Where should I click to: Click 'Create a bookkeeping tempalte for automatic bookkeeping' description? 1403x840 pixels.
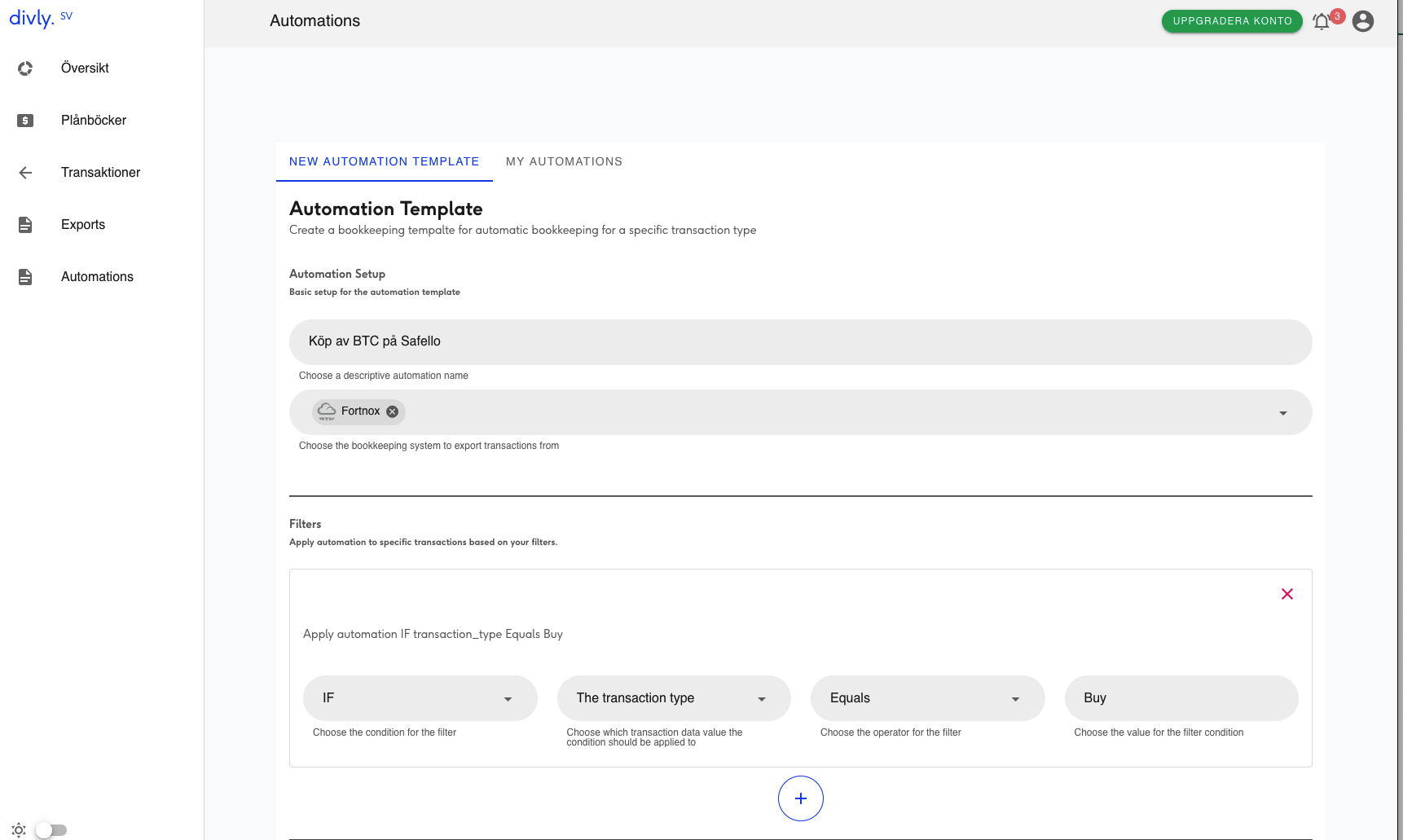point(522,230)
